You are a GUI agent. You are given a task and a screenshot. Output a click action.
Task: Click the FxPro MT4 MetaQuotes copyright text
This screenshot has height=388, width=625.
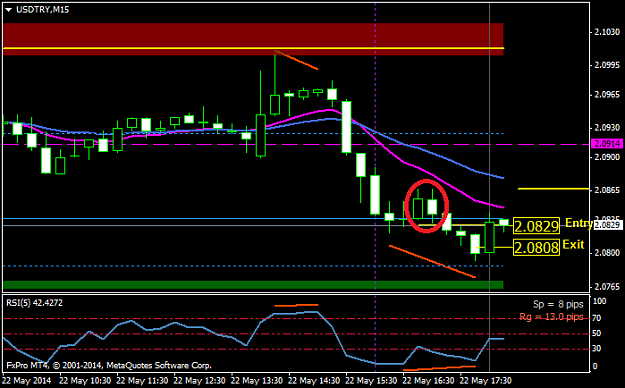pos(109,366)
